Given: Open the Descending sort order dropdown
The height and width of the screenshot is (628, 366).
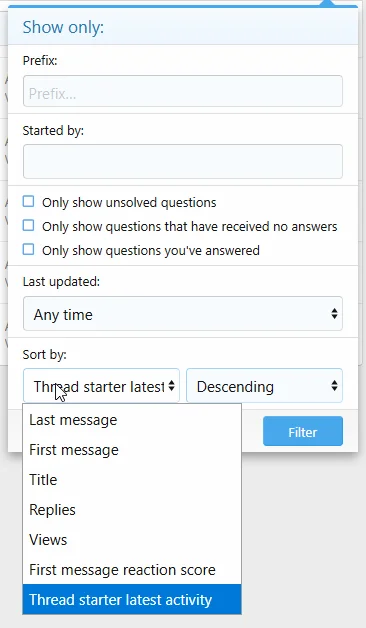Looking at the screenshot, I should (264, 386).
